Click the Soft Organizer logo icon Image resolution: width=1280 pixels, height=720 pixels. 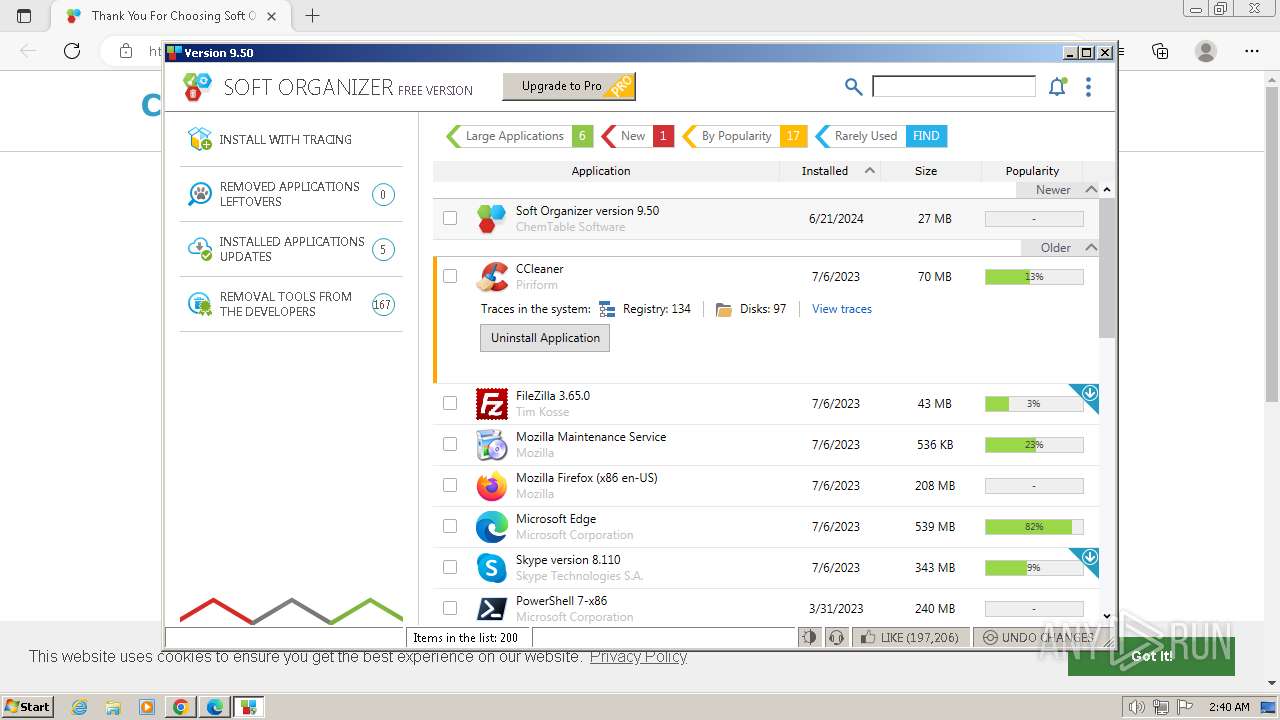tap(197, 87)
